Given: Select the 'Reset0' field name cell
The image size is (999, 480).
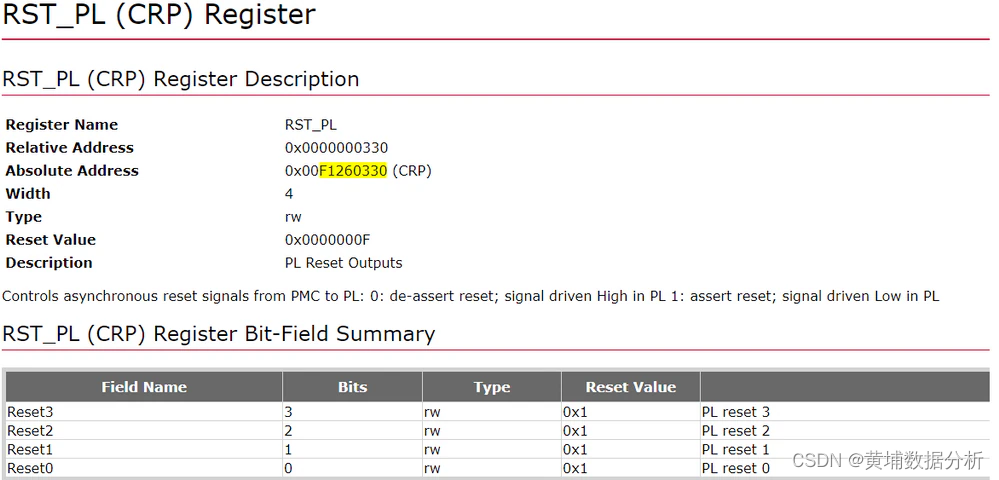Looking at the screenshot, I should (144, 468).
